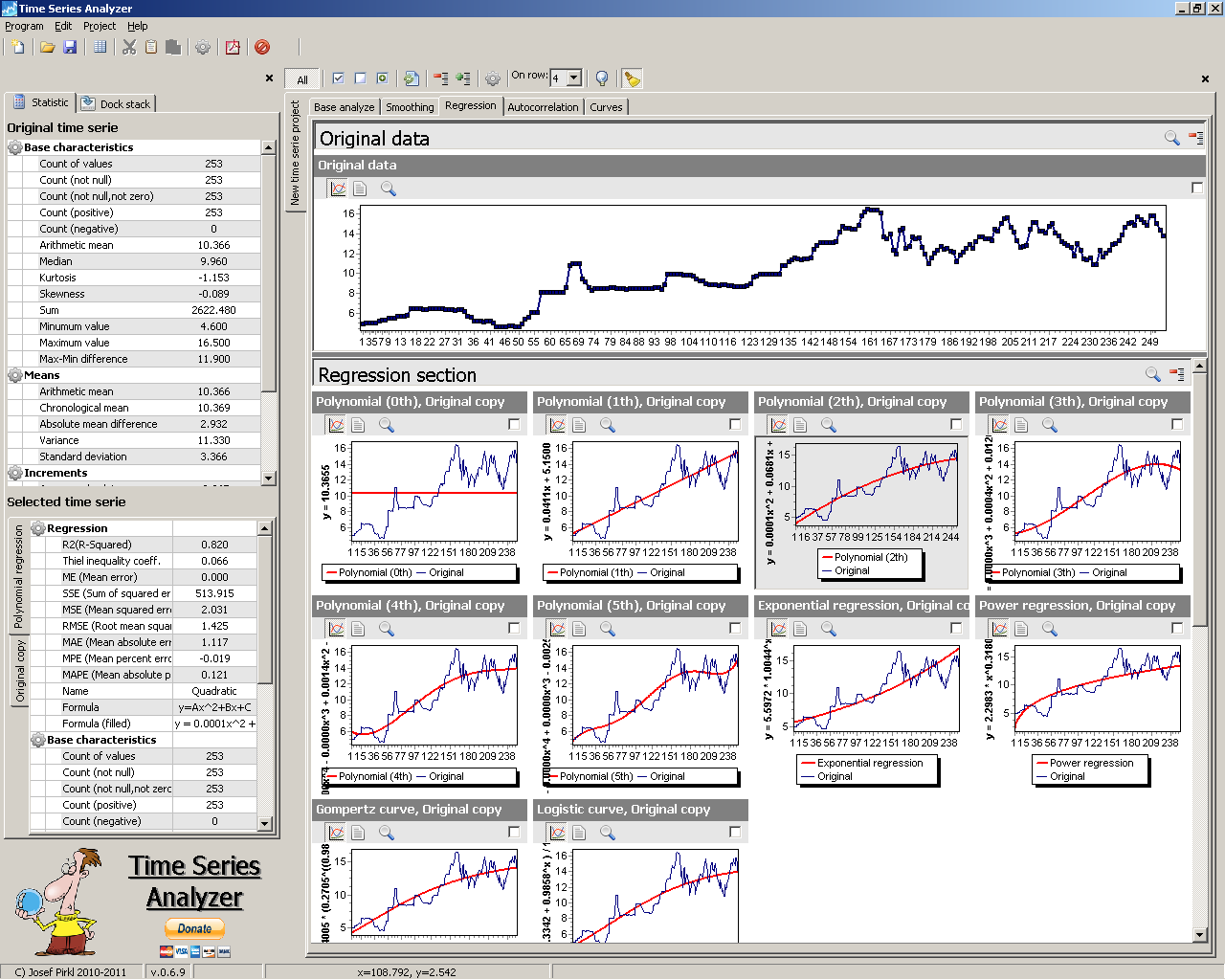Click the All button in charts toolbar

point(302,79)
